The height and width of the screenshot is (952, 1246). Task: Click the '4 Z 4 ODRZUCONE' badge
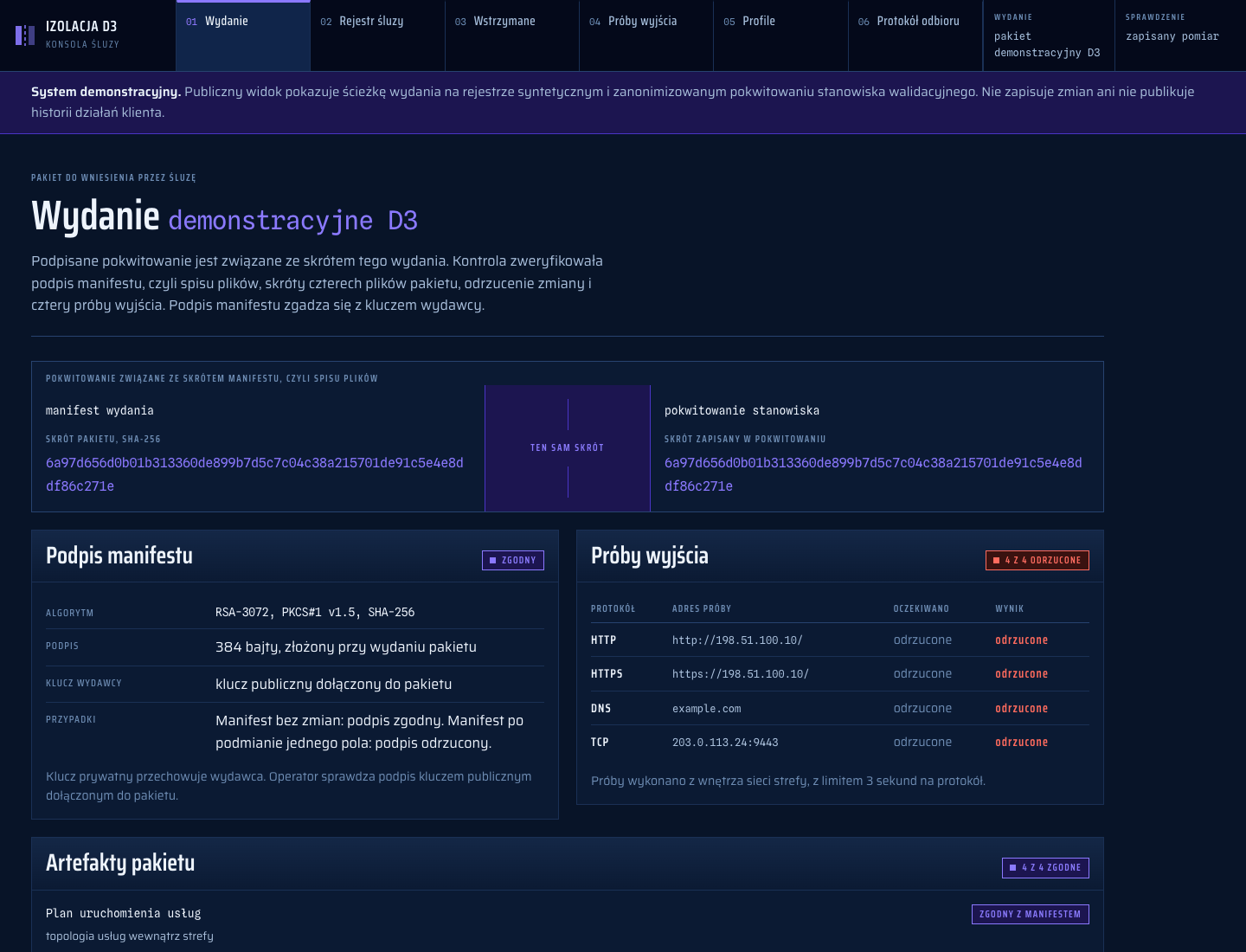click(1037, 560)
